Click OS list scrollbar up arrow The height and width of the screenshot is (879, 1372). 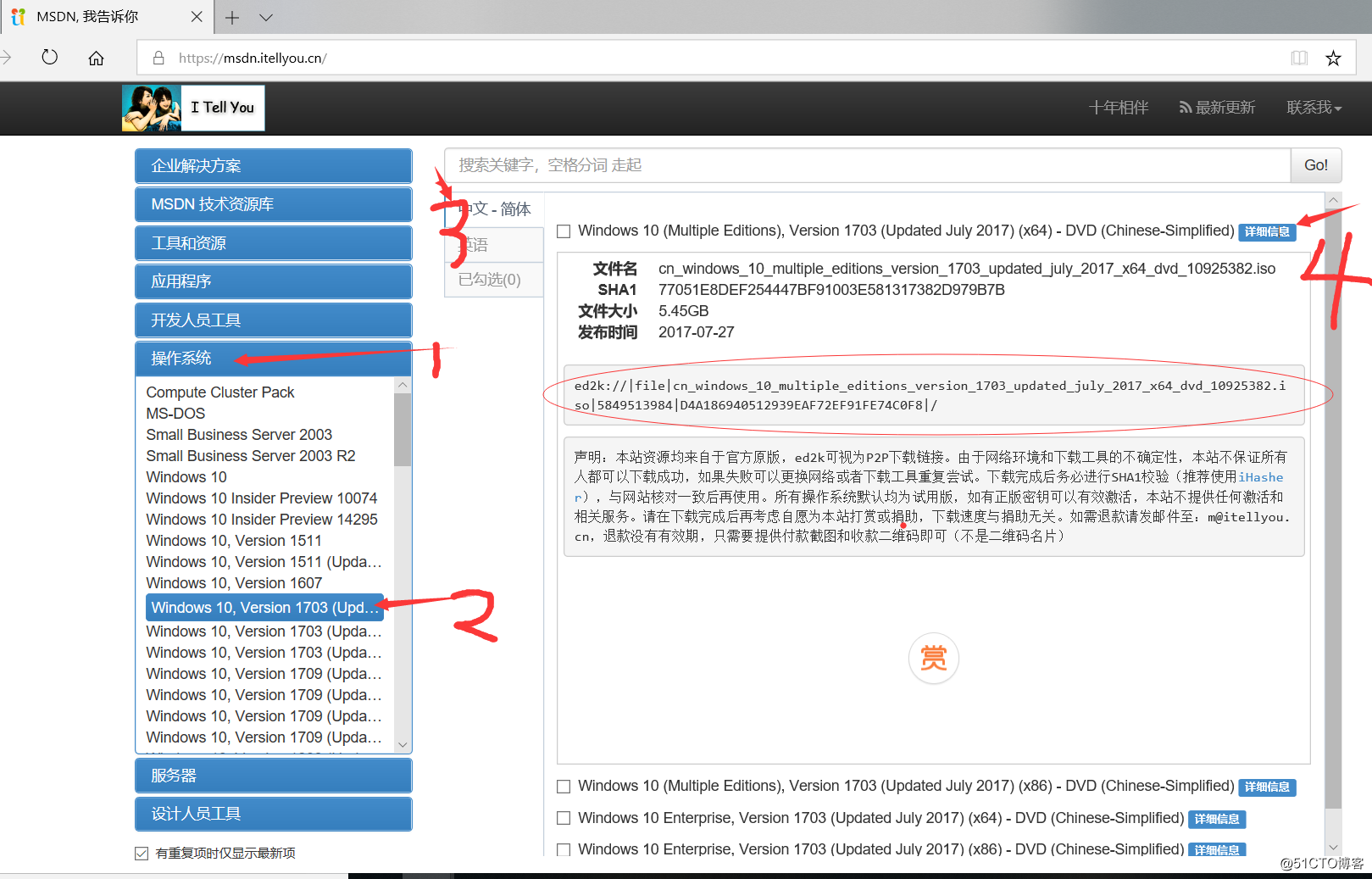403,385
